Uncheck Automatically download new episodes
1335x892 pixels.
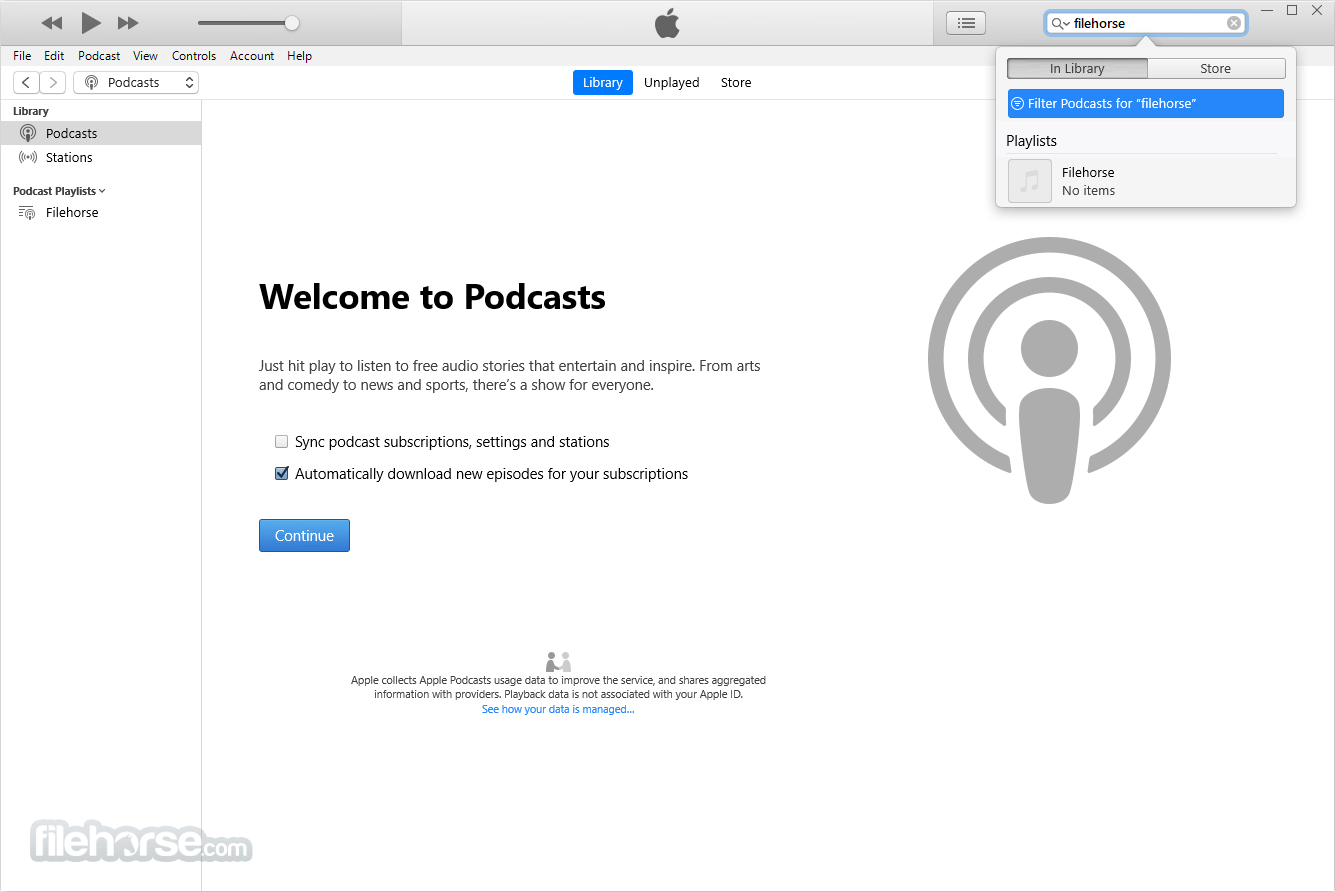coord(282,473)
